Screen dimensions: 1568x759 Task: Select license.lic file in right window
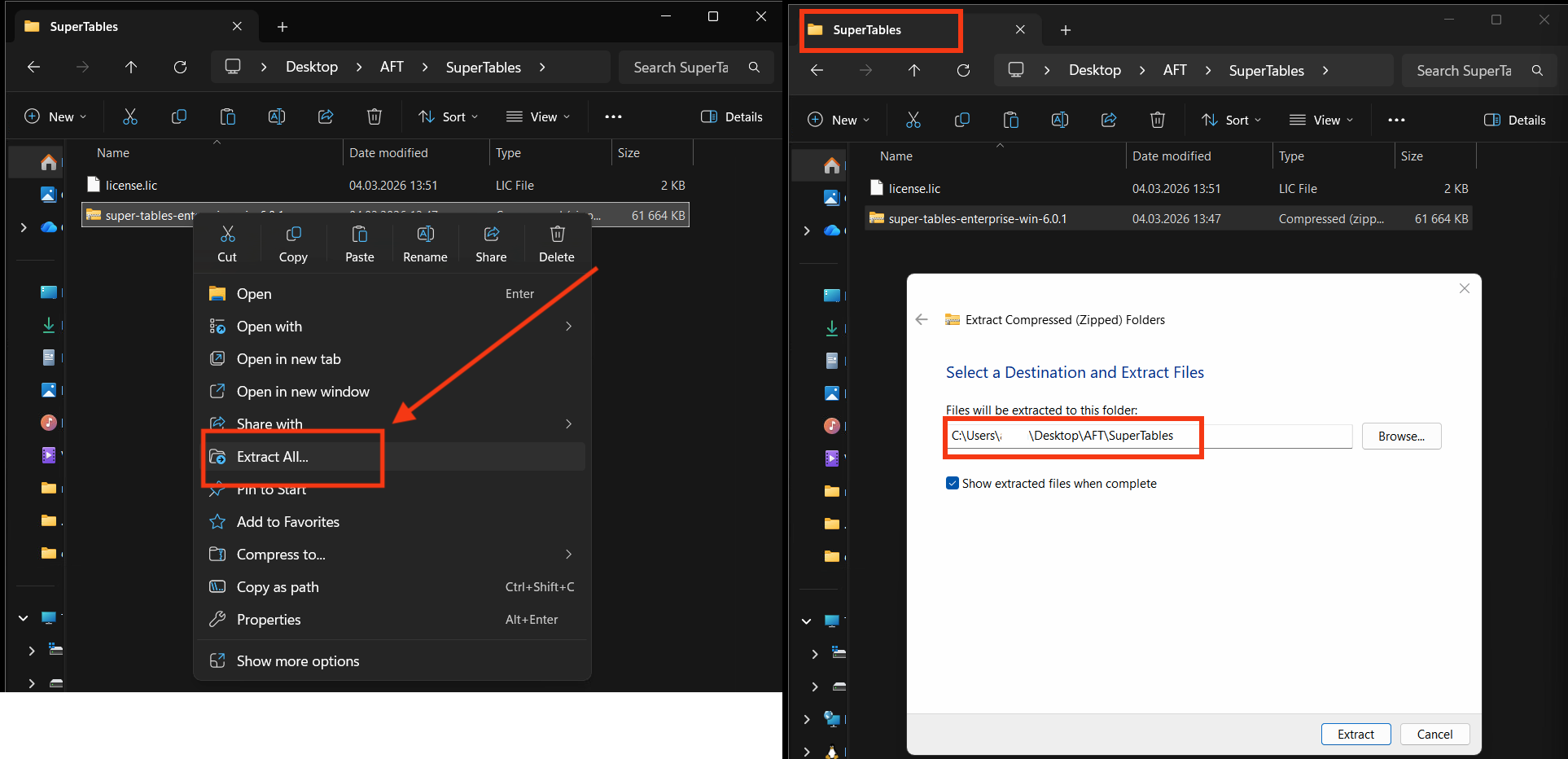(914, 189)
